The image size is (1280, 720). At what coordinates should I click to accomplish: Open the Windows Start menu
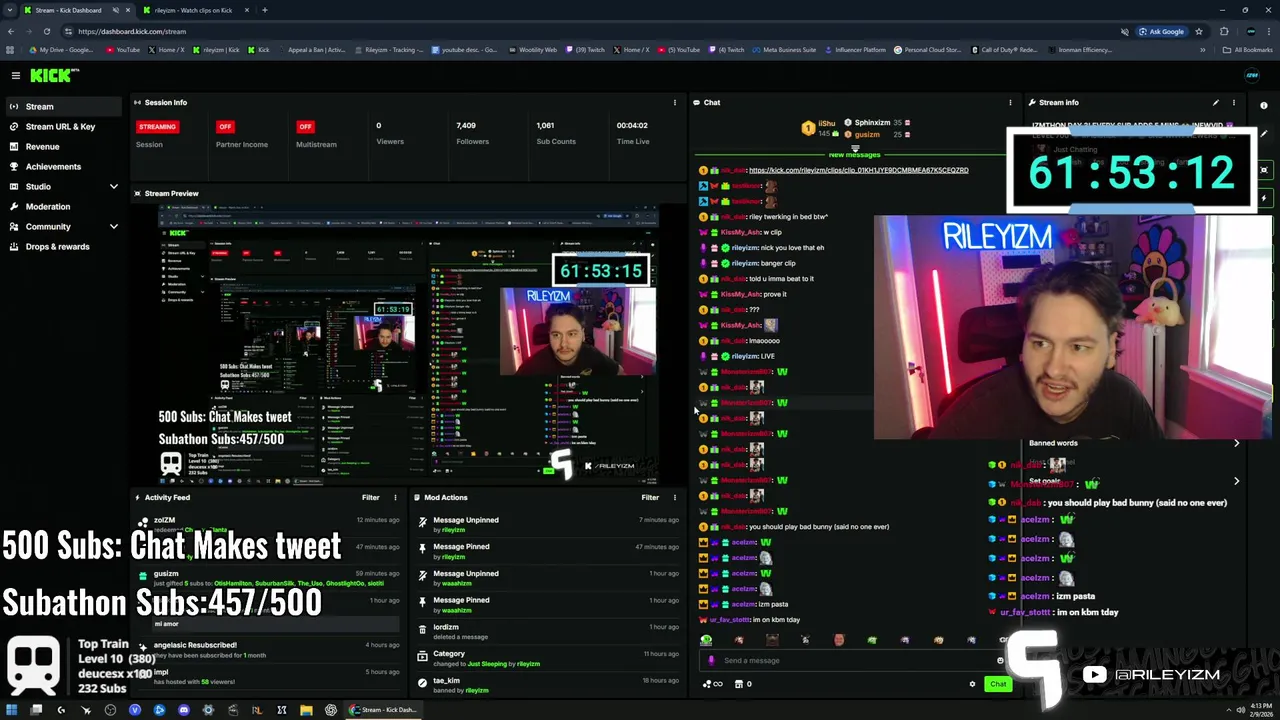click(12, 710)
